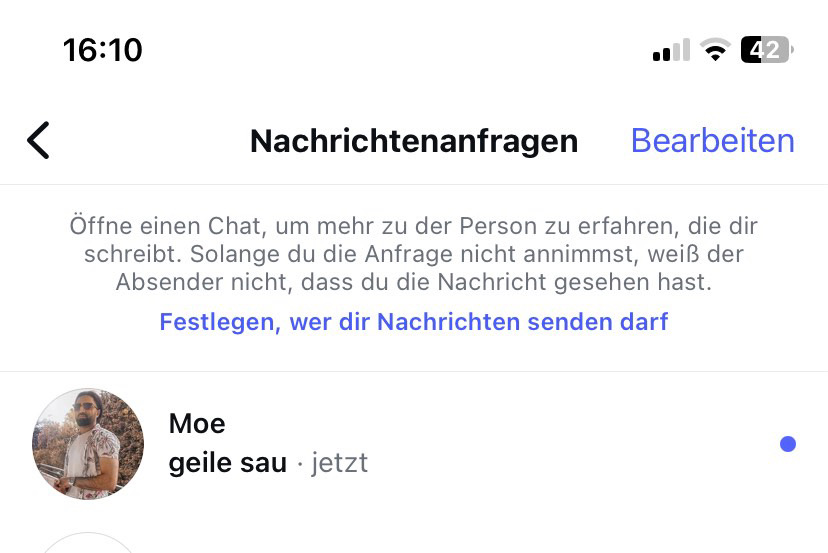Tap the Nachrichtenanfragen page title
Screen dimensions: 828x553
(x=414, y=141)
